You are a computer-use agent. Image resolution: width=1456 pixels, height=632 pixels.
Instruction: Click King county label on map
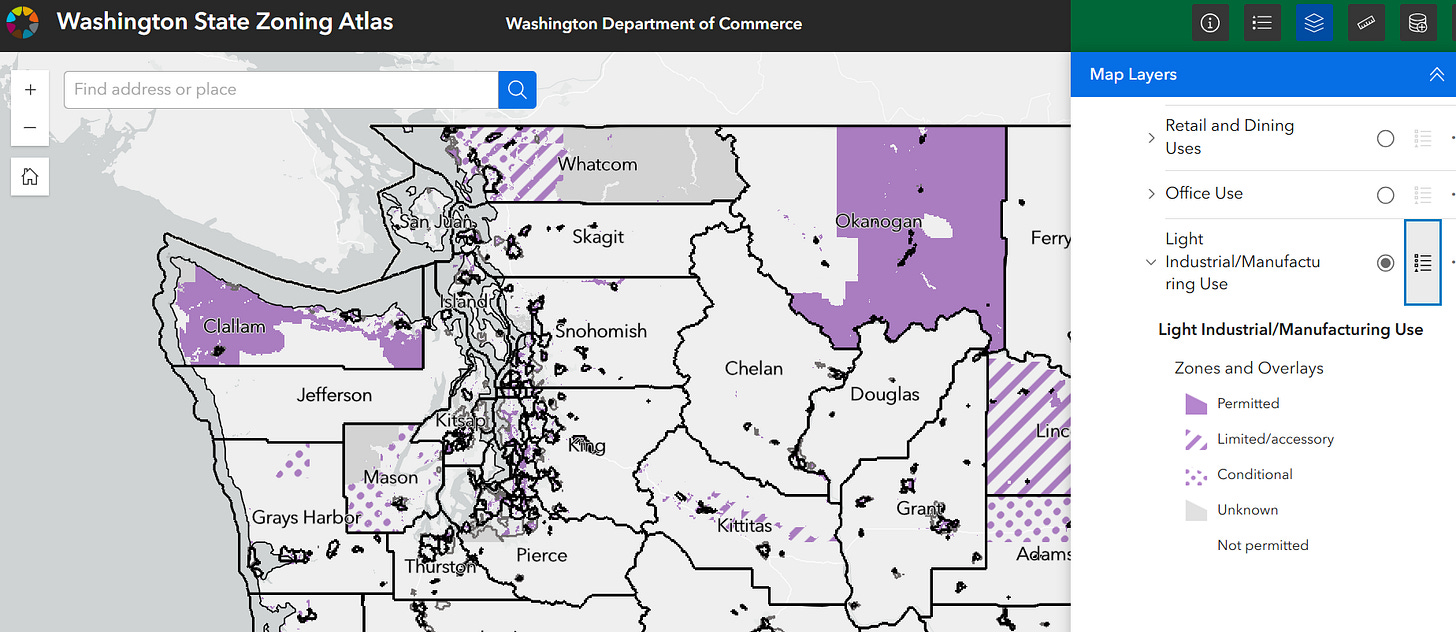pyautogui.click(x=587, y=445)
